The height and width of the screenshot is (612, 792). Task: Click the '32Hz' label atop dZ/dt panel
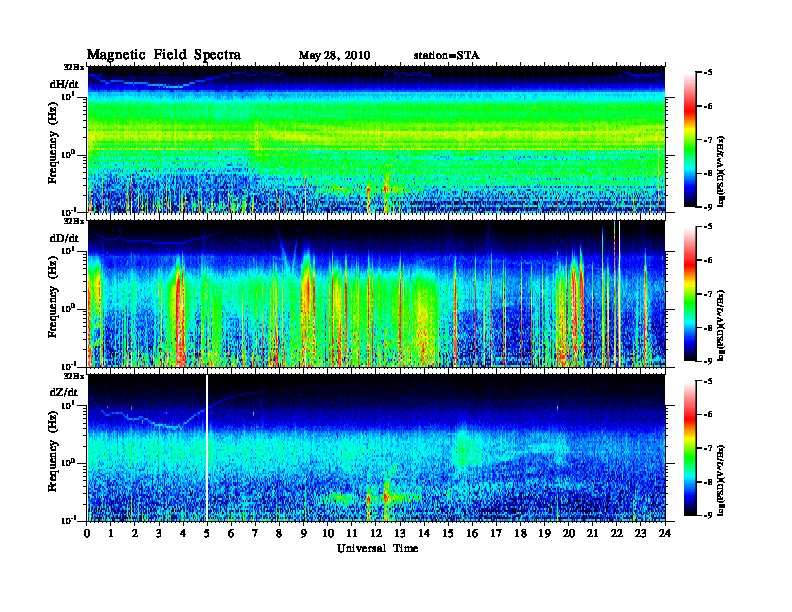point(74,376)
